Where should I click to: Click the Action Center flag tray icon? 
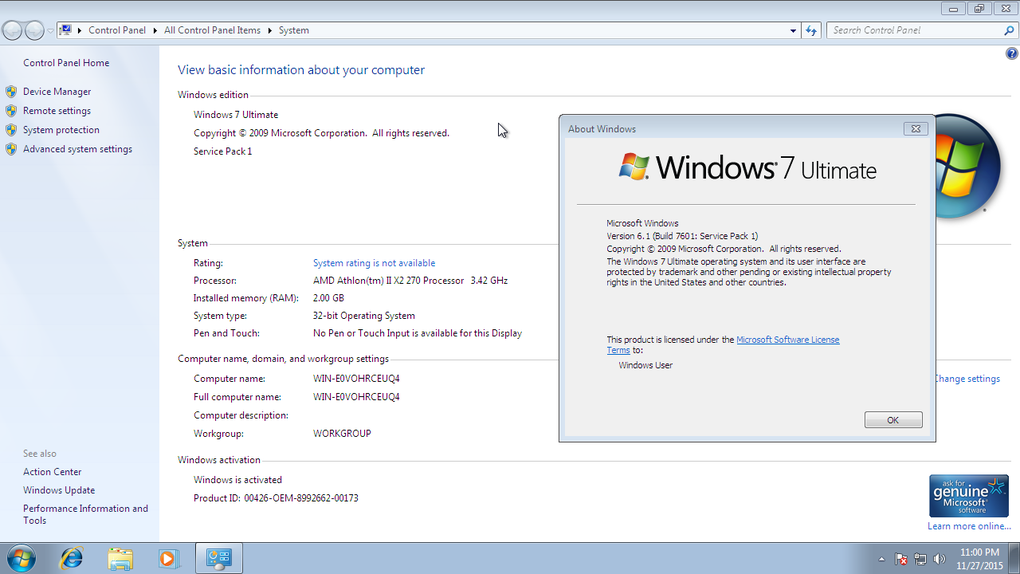click(901, 559)
